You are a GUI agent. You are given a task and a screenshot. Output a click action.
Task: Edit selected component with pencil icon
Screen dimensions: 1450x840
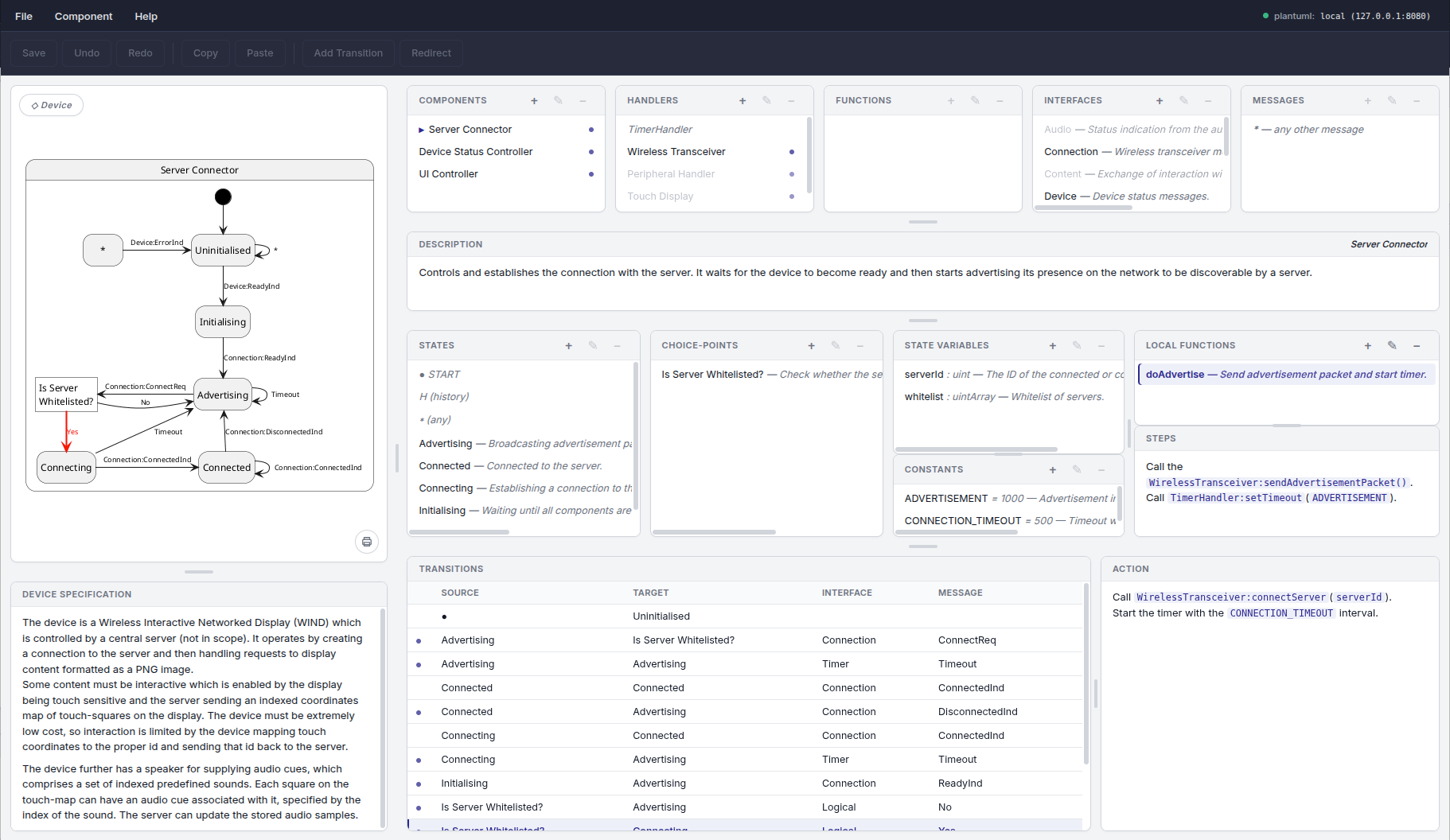click(x=558, y=101)
